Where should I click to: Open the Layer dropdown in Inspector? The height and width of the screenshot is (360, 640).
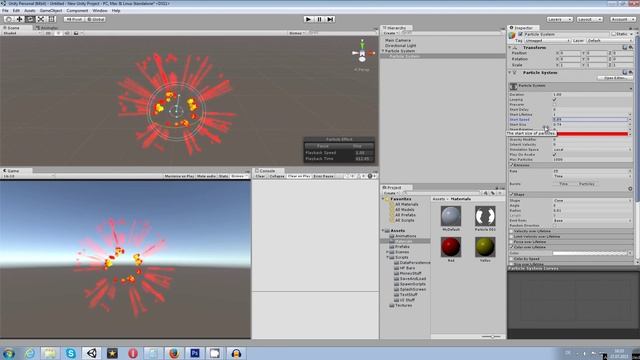coord(609,40)
